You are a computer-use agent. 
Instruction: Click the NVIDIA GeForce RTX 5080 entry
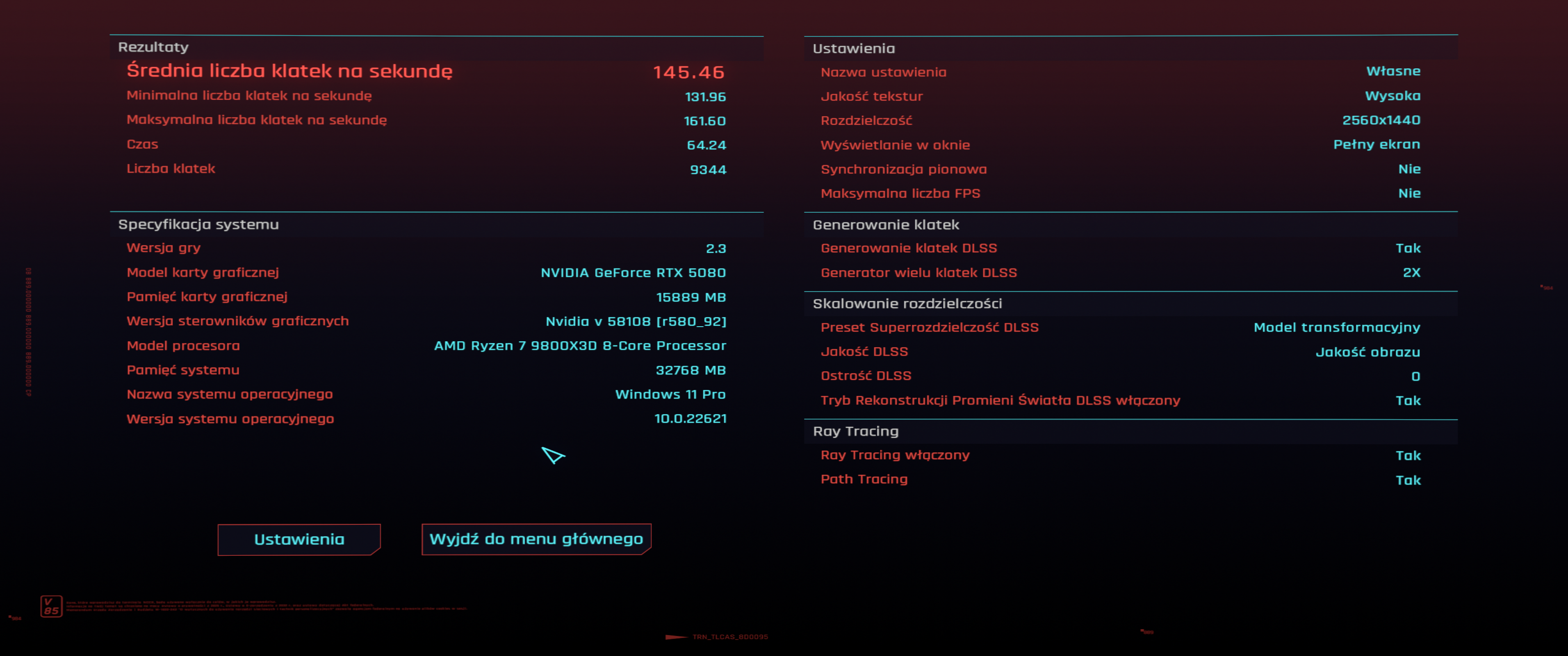click(x=633, y=272)
